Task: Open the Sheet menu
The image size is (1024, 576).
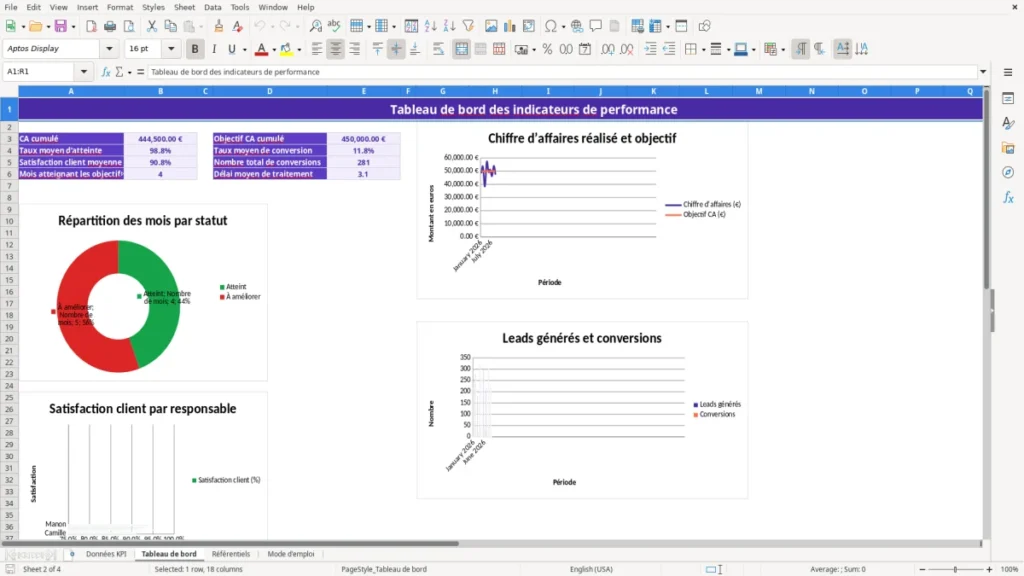Action: 184,7
